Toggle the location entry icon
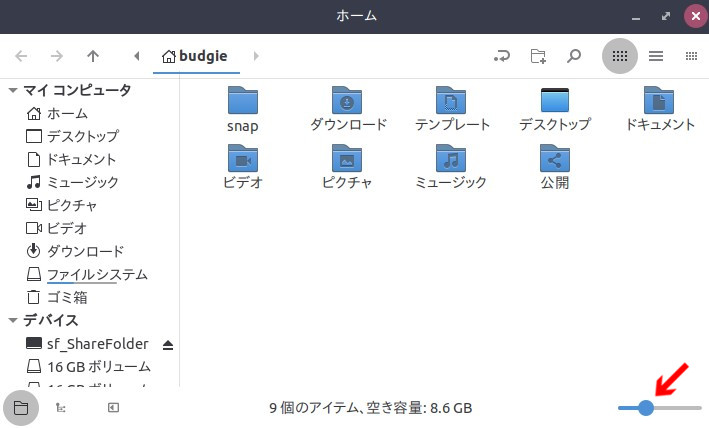The width and height of the screenshot is (709, 428). pyautogui.click(x=502, y=56)
